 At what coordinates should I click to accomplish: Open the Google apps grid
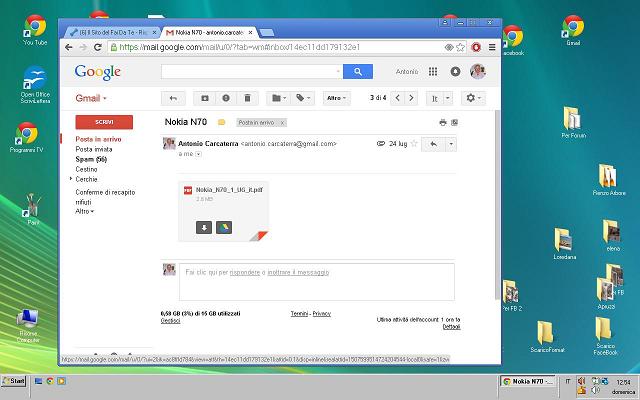(433, 71)
